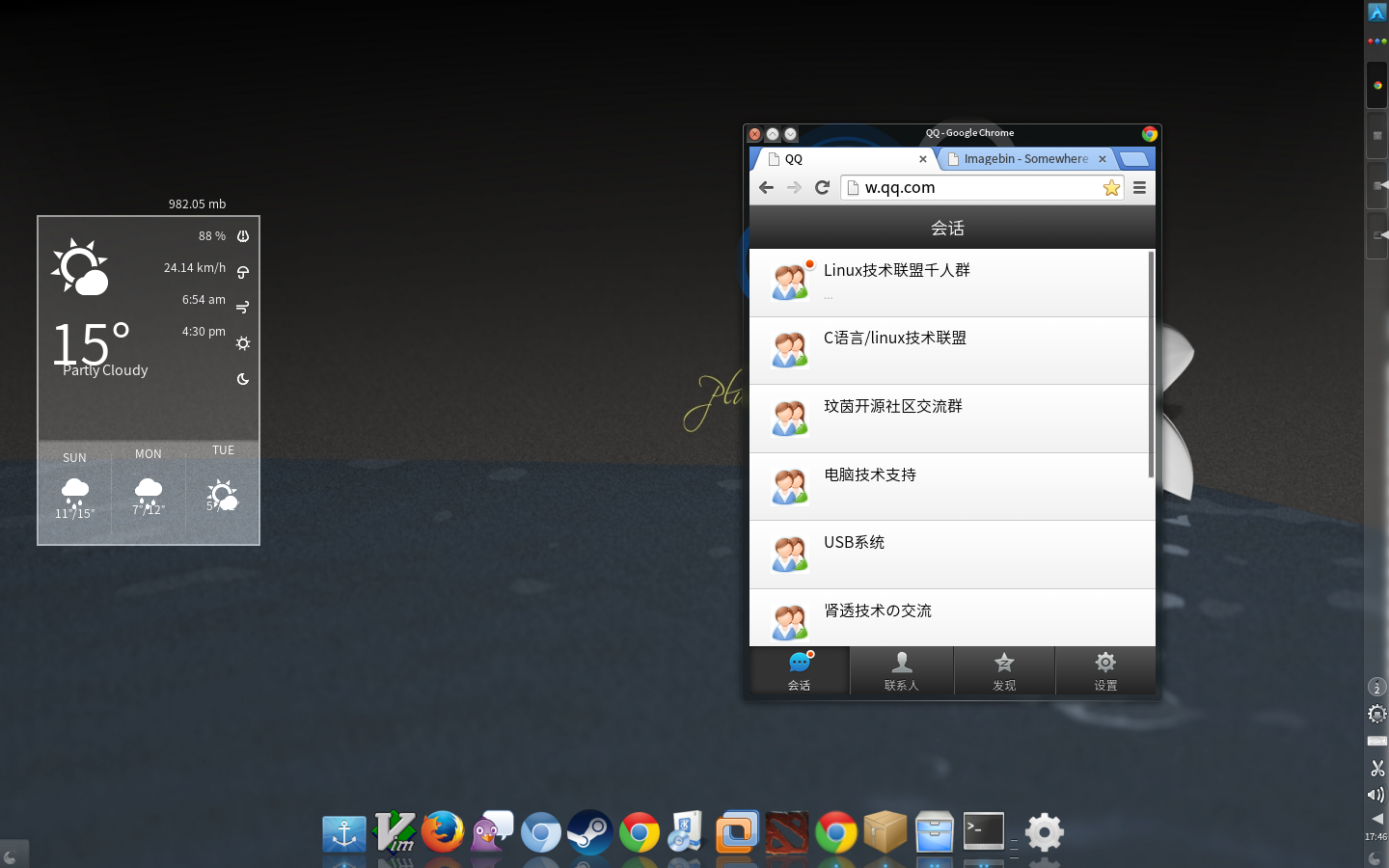Open the archive manager box icon

click(885, 831)
